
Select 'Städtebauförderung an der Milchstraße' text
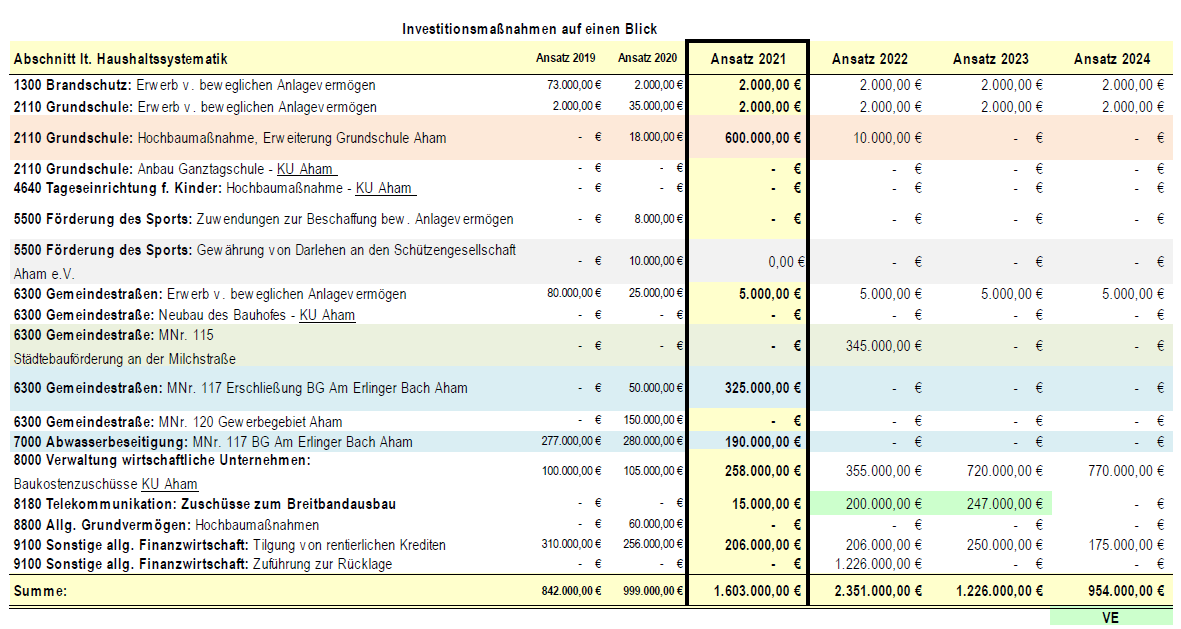(124, 359)
